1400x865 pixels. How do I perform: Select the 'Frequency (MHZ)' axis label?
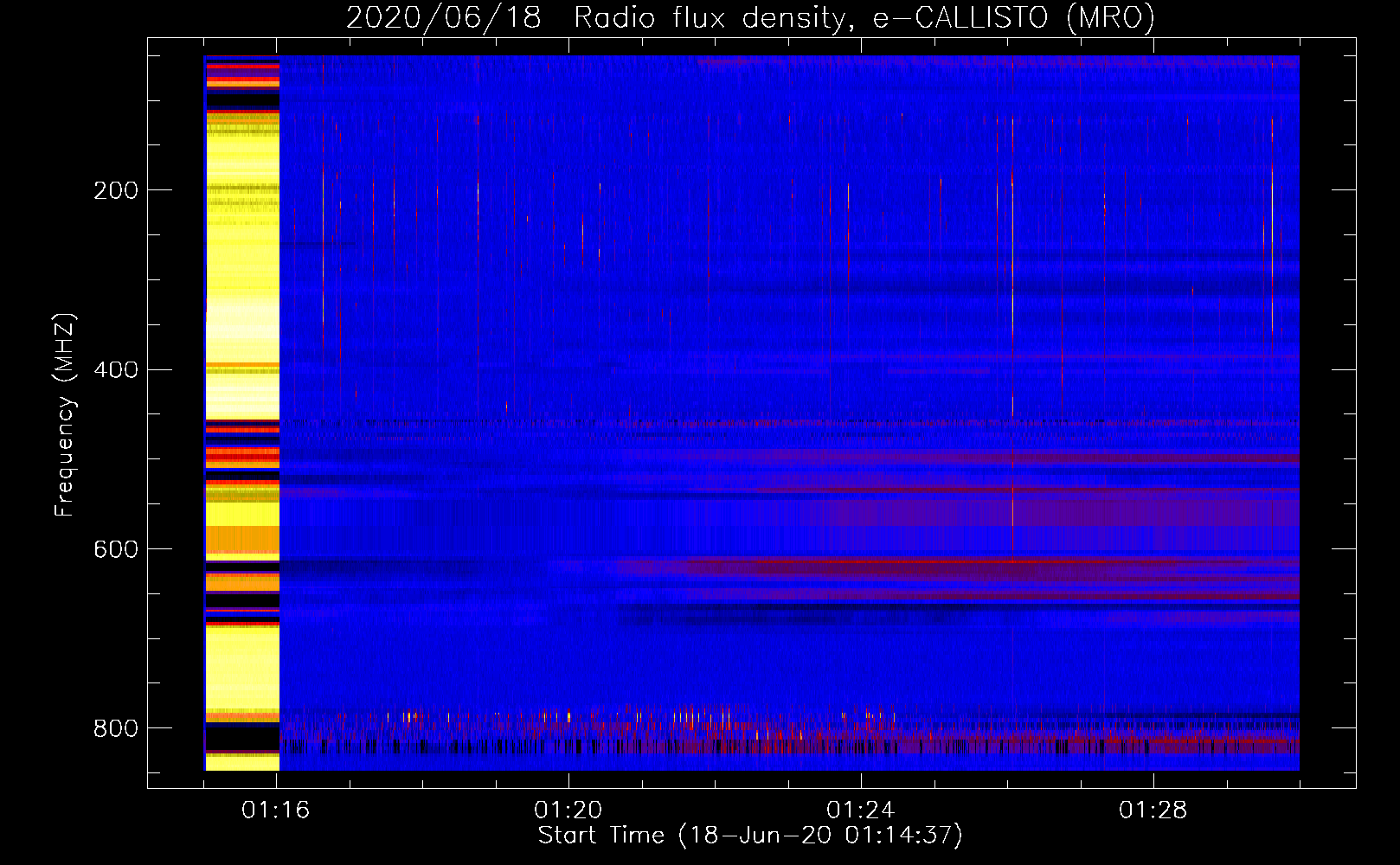tap(65, 415)
